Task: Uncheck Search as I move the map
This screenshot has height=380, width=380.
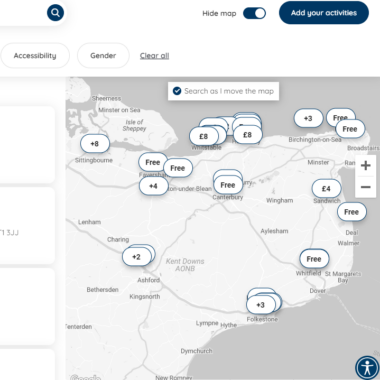Action: tap(177, 91)
